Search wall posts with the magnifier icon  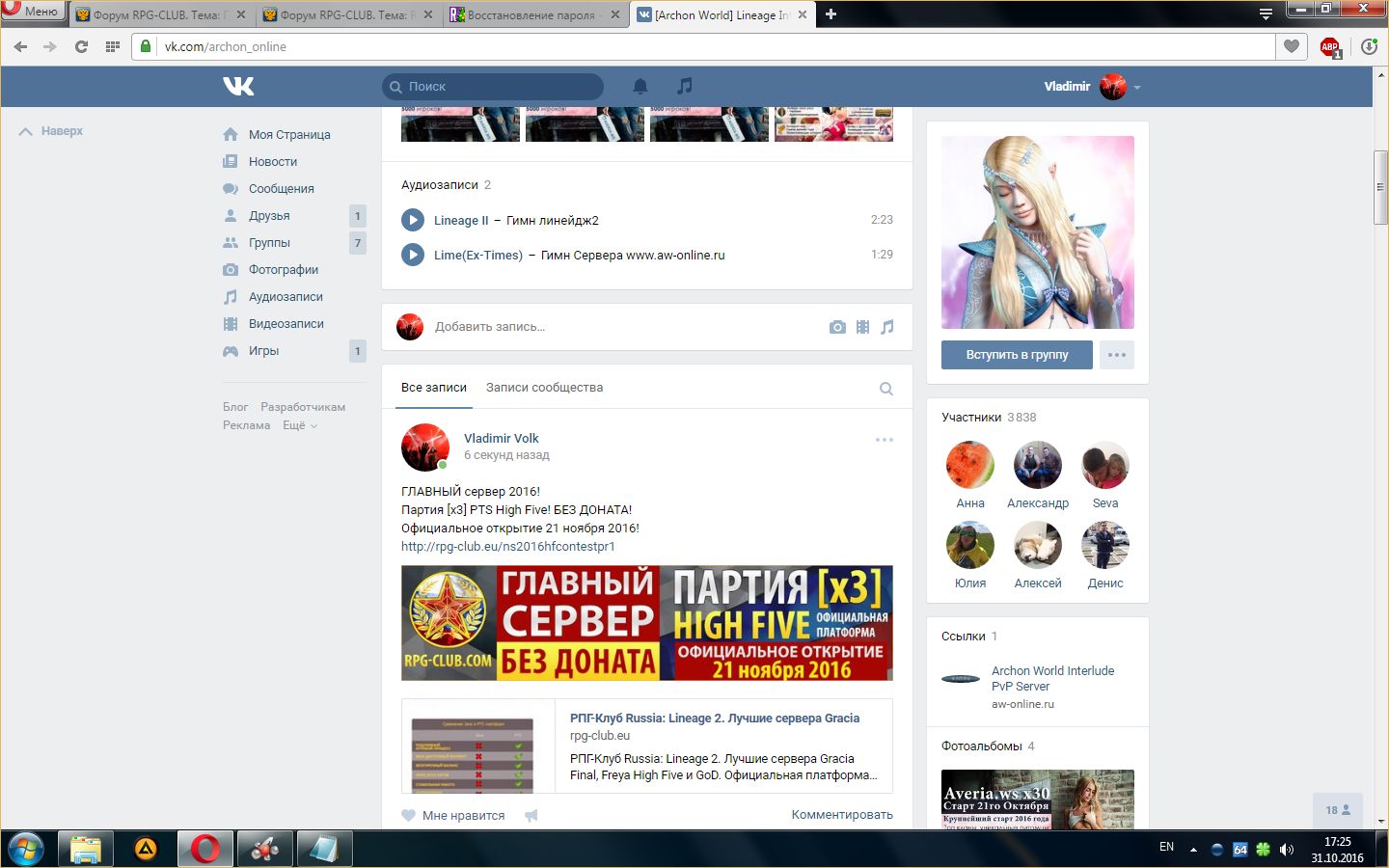tap(885, 389)
